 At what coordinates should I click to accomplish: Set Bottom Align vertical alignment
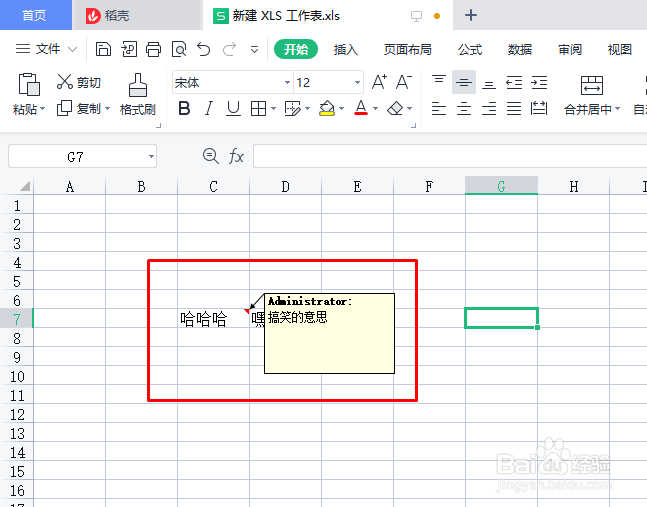[489, 85]
